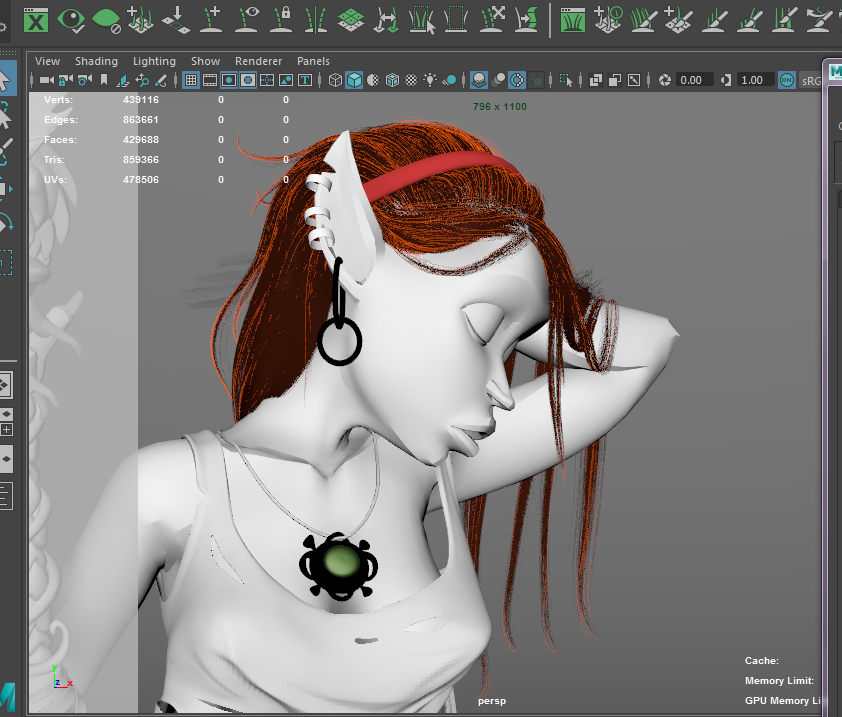Click the guide-to-curve arrow shelf icon
842x717 pixels.
tap(526, 20)
